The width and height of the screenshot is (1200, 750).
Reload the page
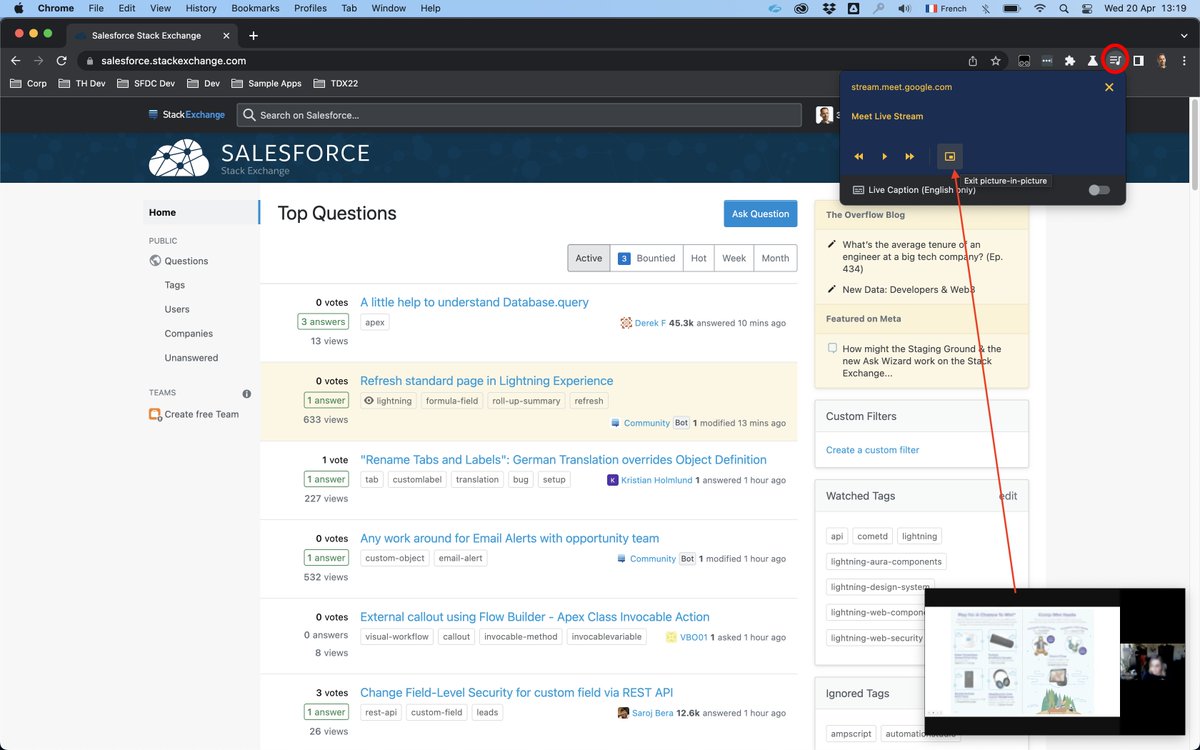[62, 61]
